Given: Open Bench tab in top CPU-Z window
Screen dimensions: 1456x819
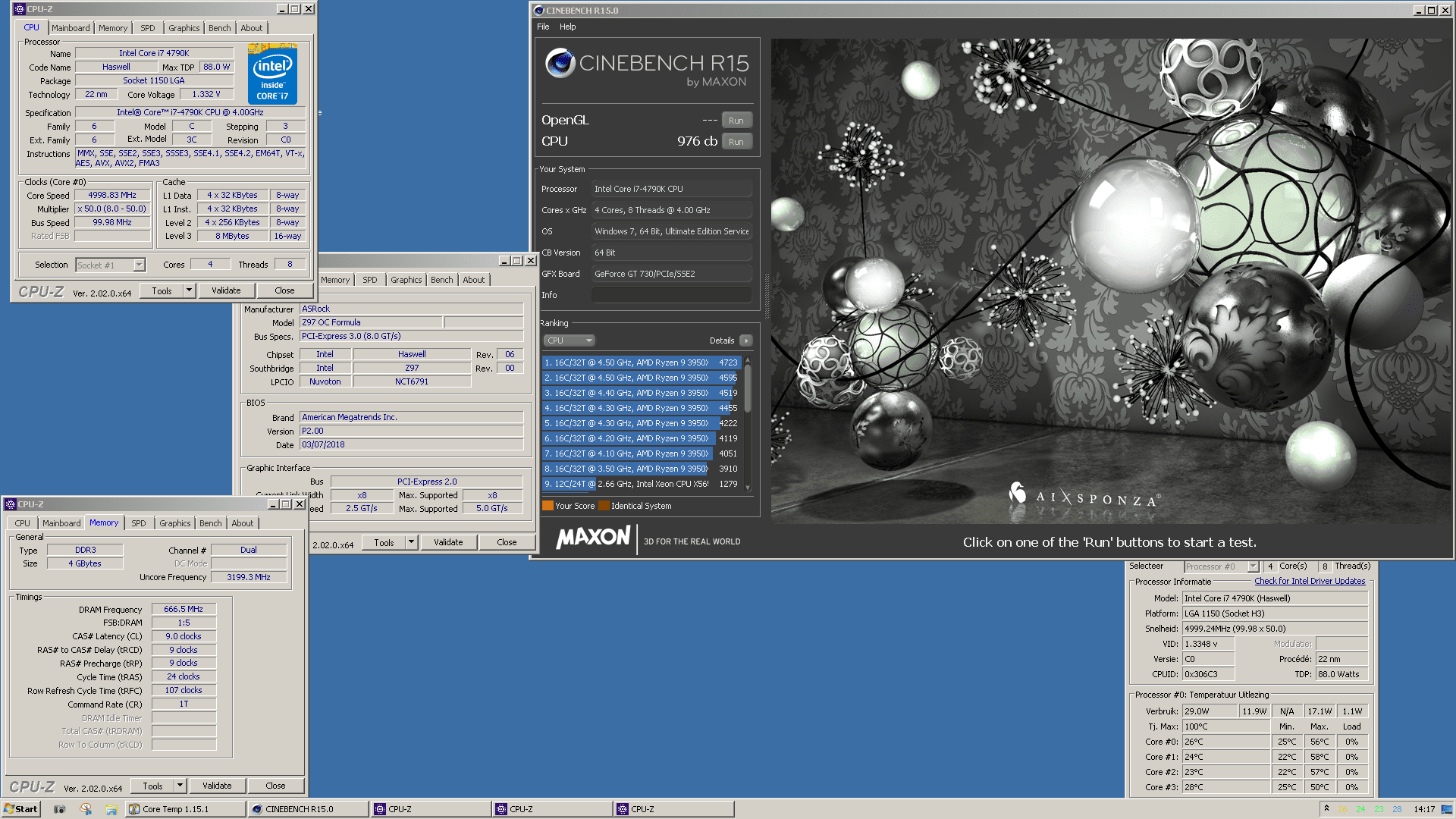Looking at the screenshot, I should click(220, 28).
